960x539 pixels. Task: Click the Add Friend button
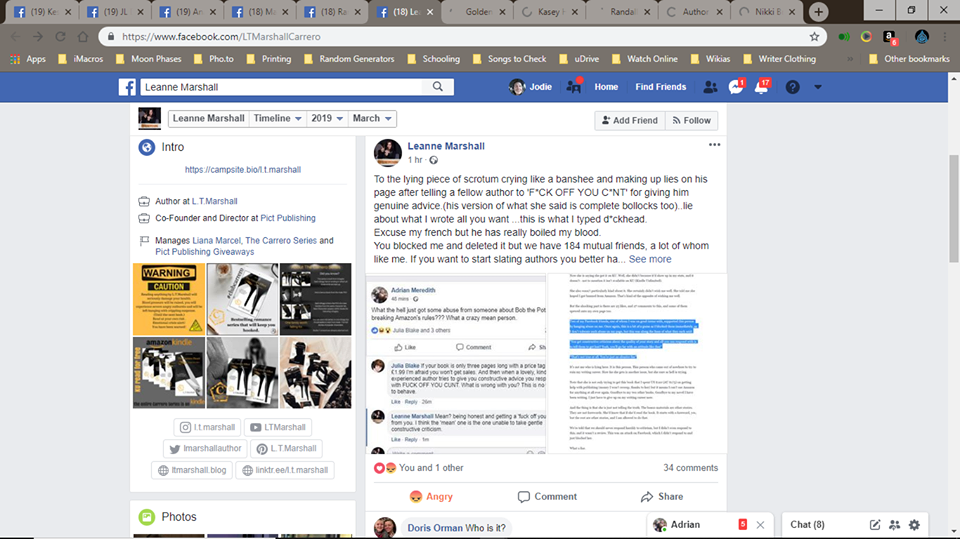click(x=629, y=120)
